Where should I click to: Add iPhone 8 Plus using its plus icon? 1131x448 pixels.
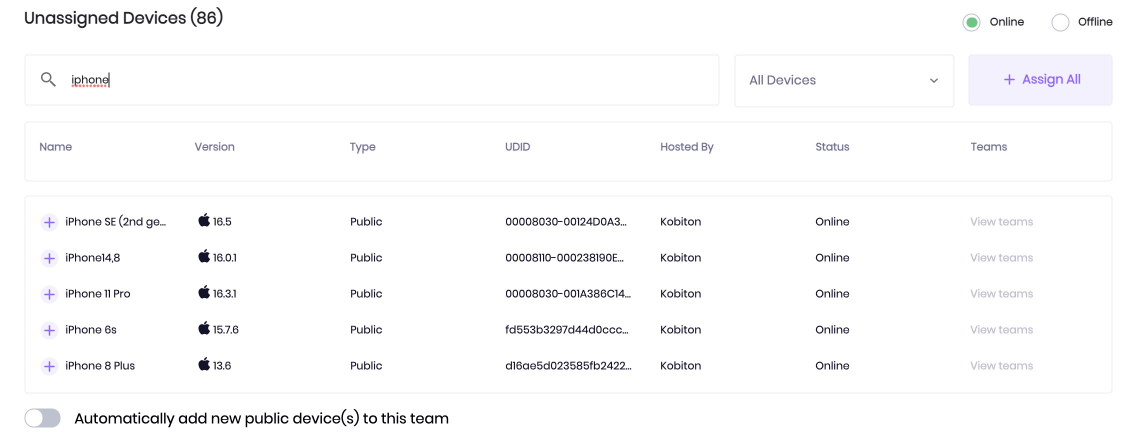(x=49, y=366)
